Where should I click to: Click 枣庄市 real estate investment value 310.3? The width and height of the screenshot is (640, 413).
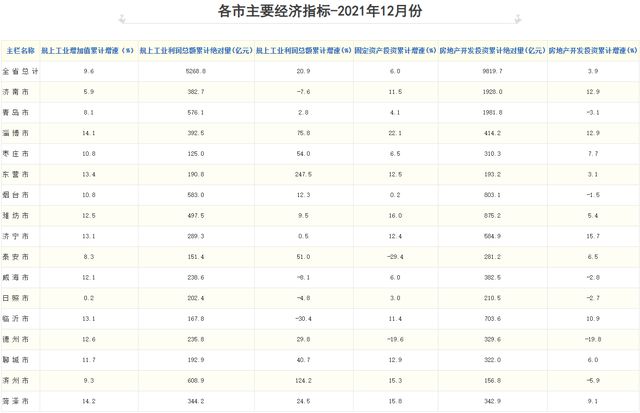(x=492, y=154)
